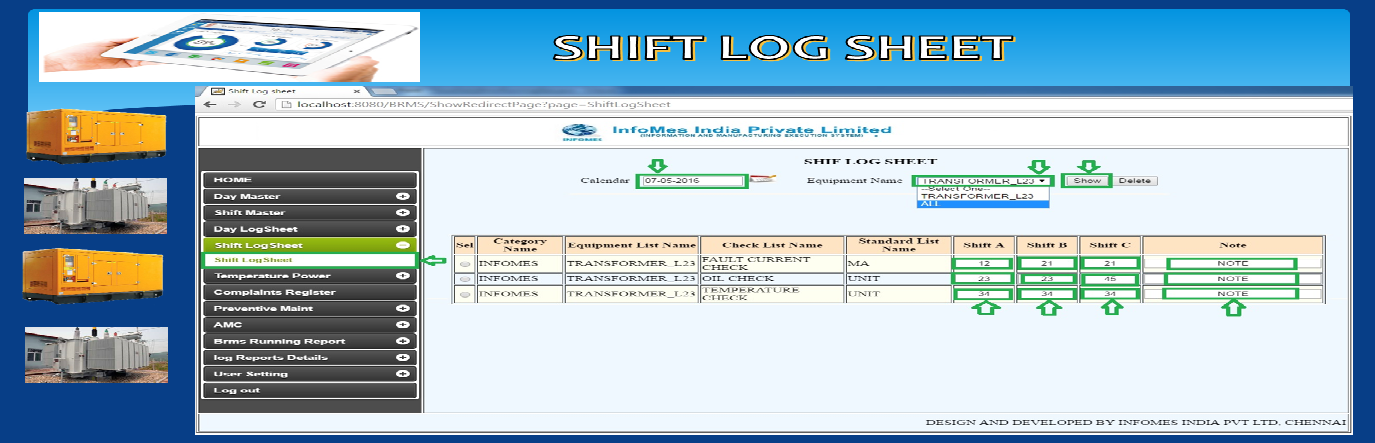
Task: Close the Shift Log sheet browser tab
Action: (x=357, y=91)
